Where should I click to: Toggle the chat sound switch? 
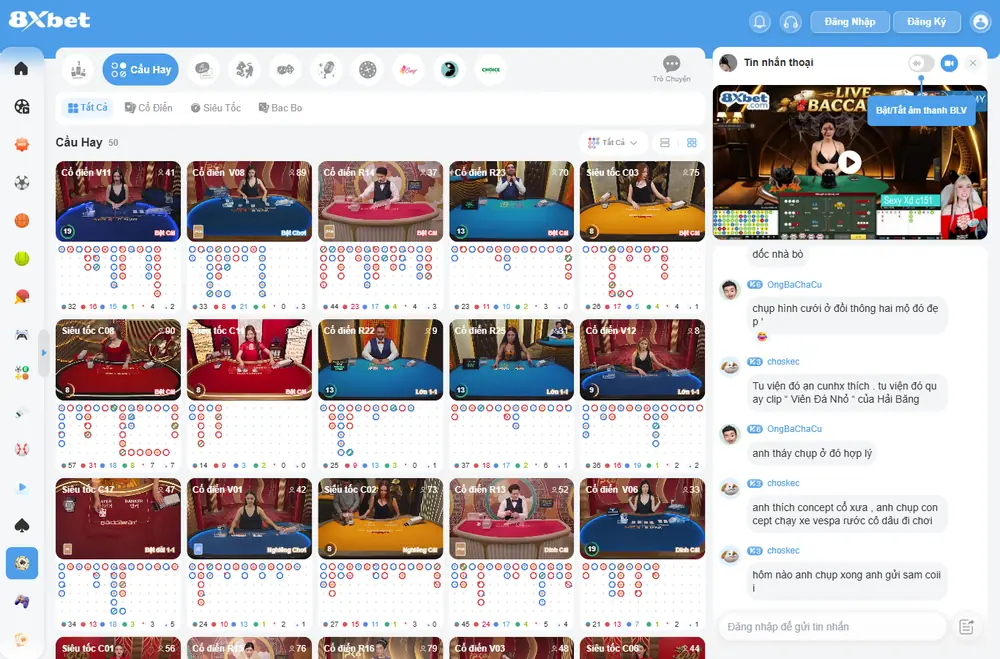[921, 63]
